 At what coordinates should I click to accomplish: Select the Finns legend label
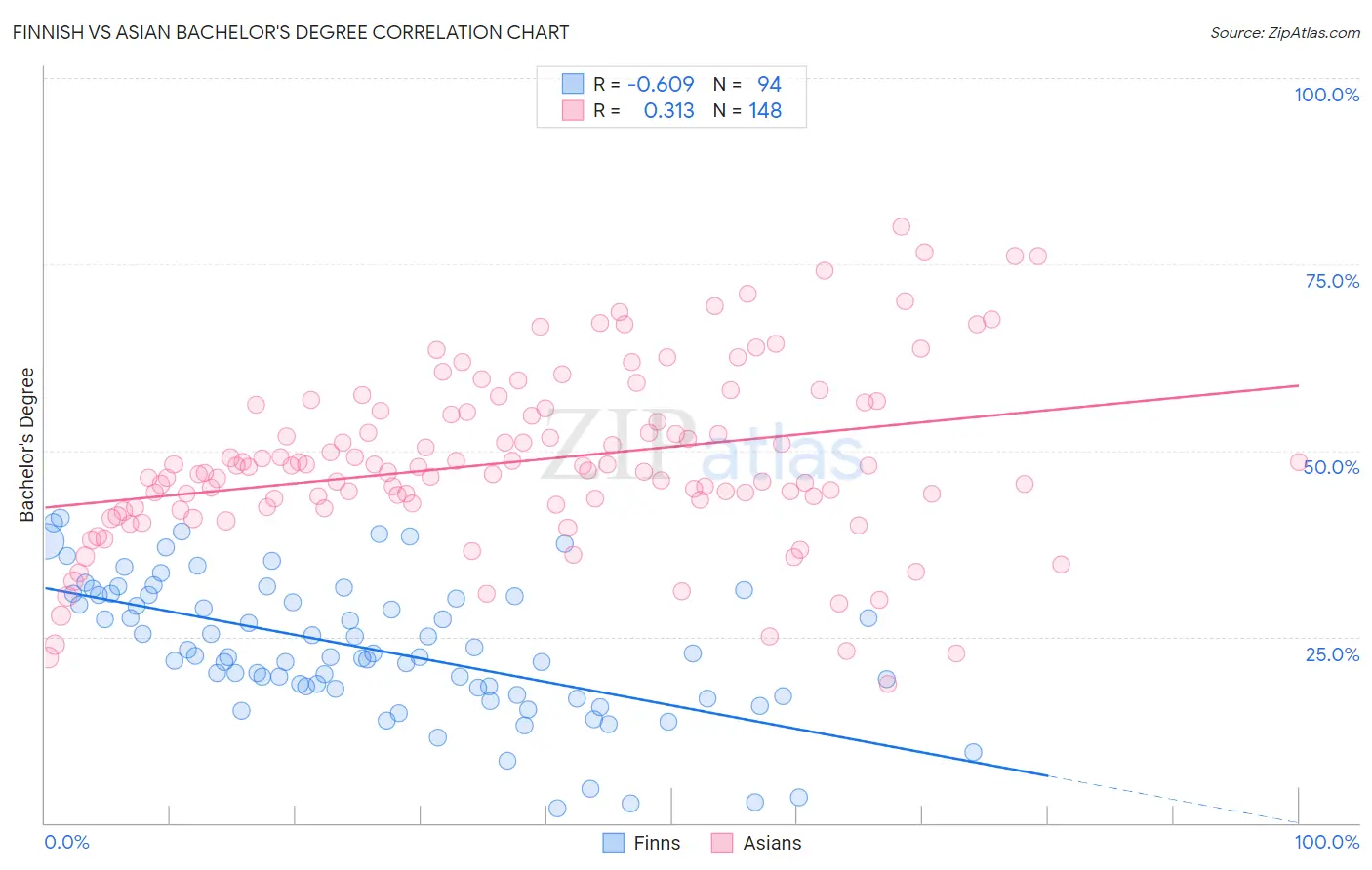tap(657, 843)
